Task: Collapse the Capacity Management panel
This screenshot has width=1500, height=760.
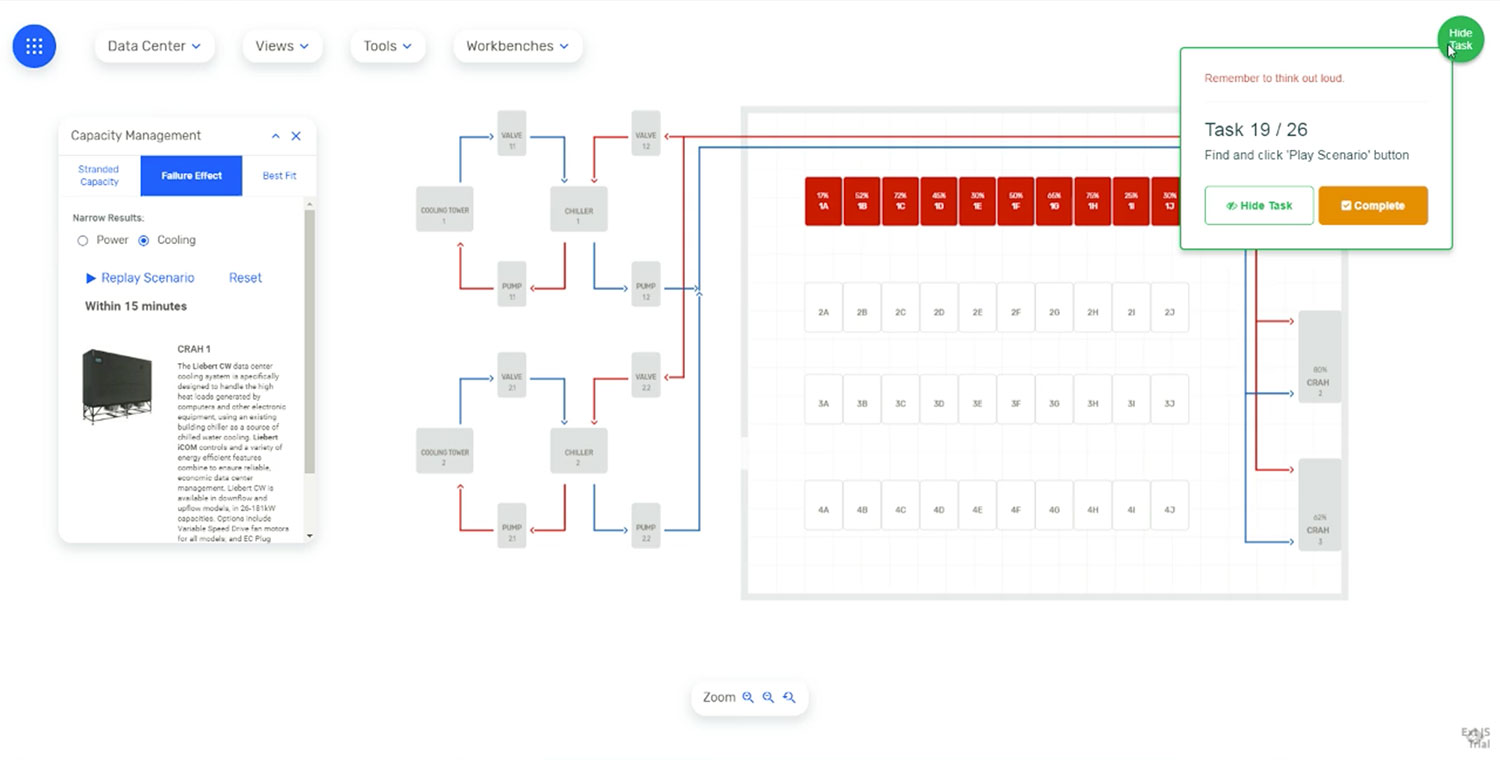Action: pyautogui.click(x=276, y=136)
